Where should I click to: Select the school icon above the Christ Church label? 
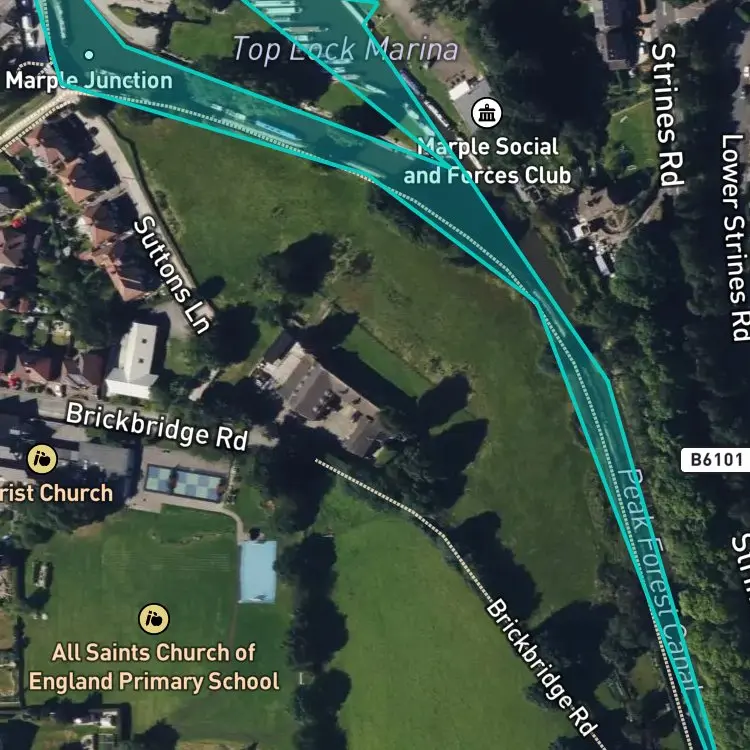[x=42, y=459]
